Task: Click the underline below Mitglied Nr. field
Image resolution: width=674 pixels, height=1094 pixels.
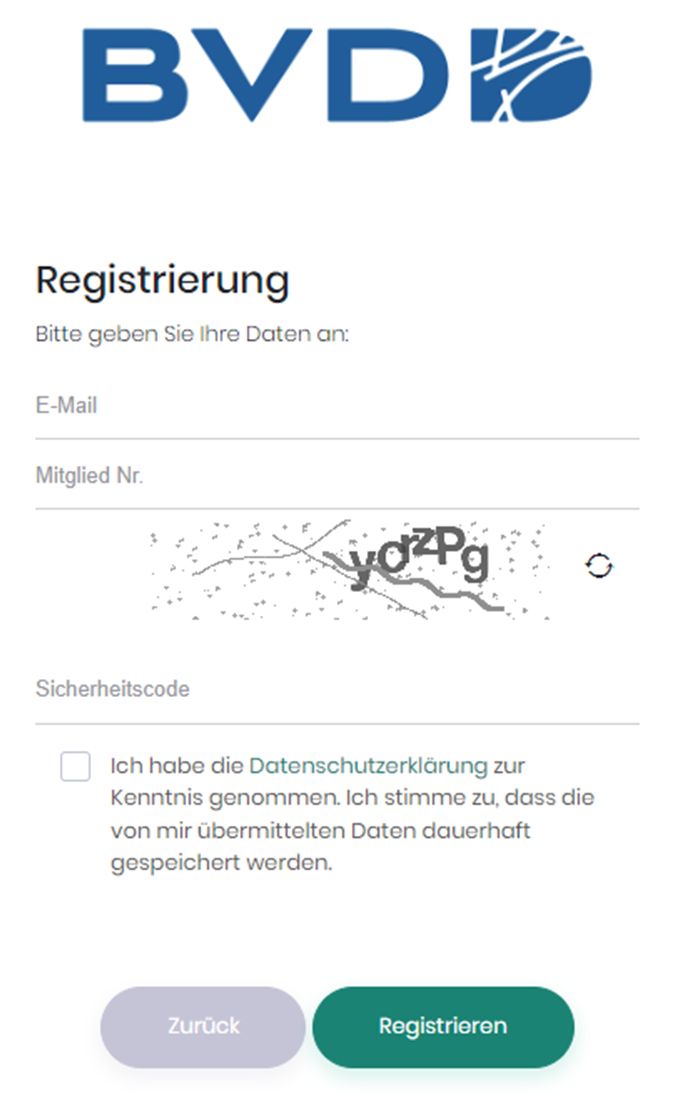Action: click(x=337, y=509)
